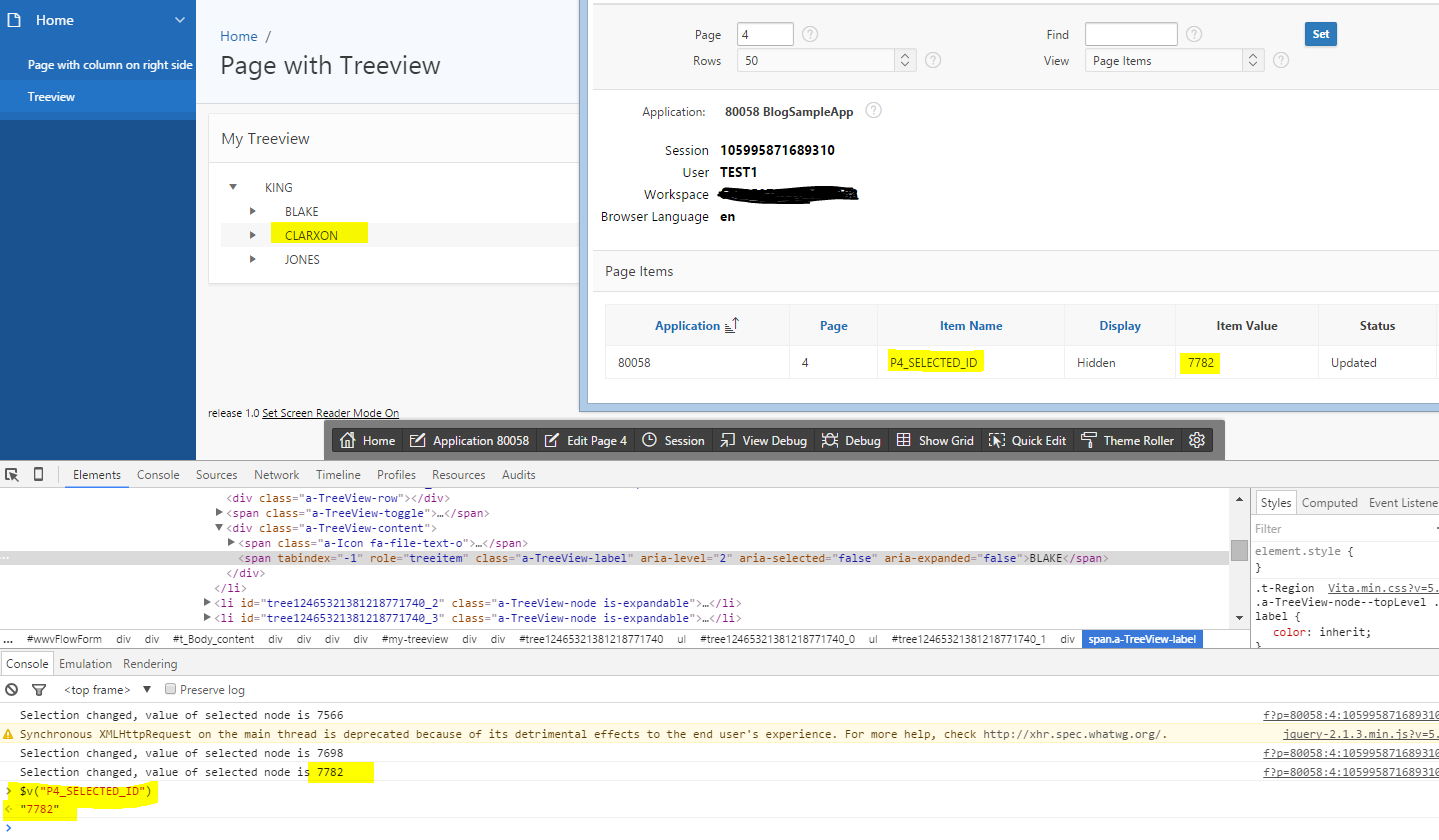
Task: Enable Show Grid via the developer toolbar
Action: click(x=935, y=439)
